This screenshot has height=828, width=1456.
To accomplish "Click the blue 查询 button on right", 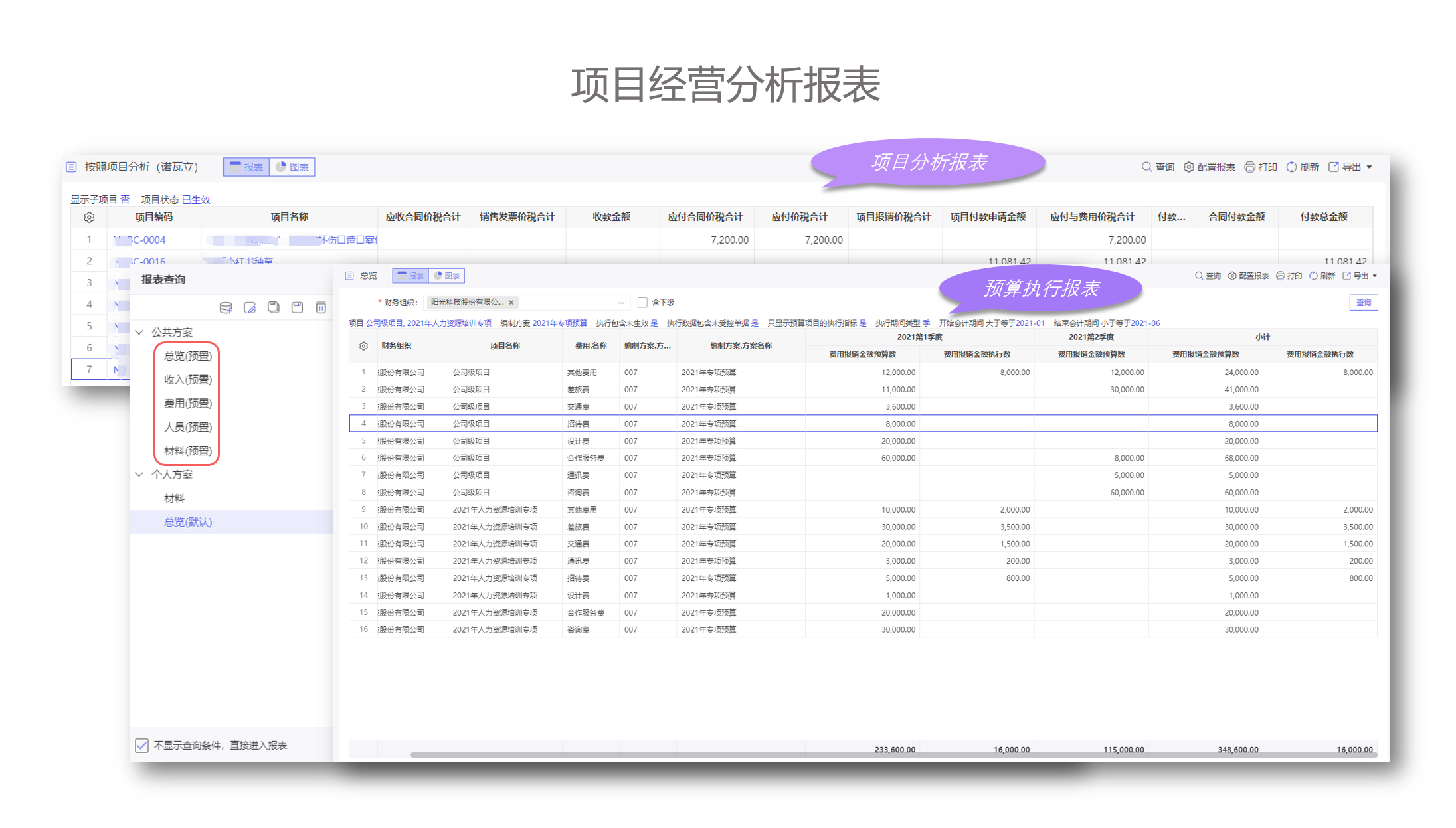I will [x=1363, y=303].
